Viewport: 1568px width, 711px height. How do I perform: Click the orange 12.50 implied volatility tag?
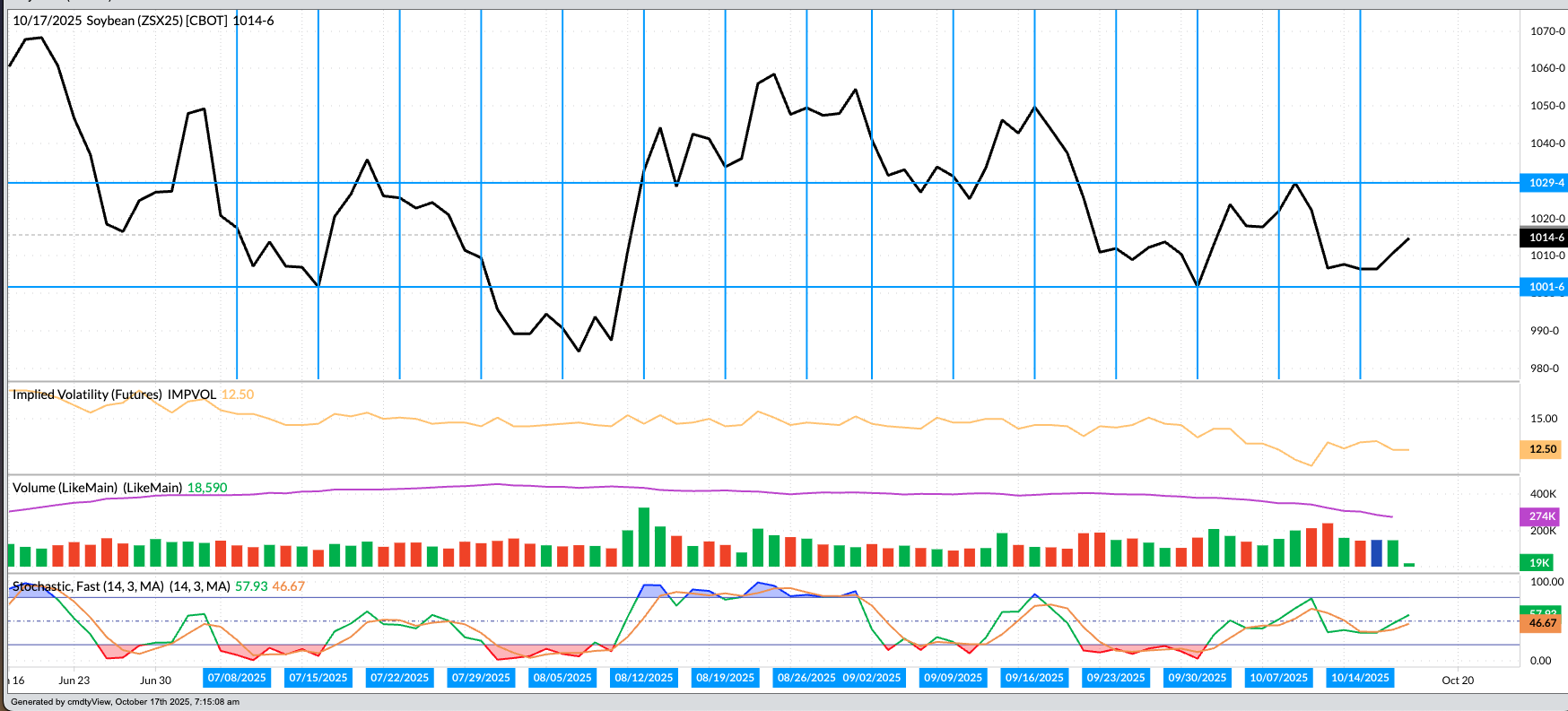coord(1542,449)
